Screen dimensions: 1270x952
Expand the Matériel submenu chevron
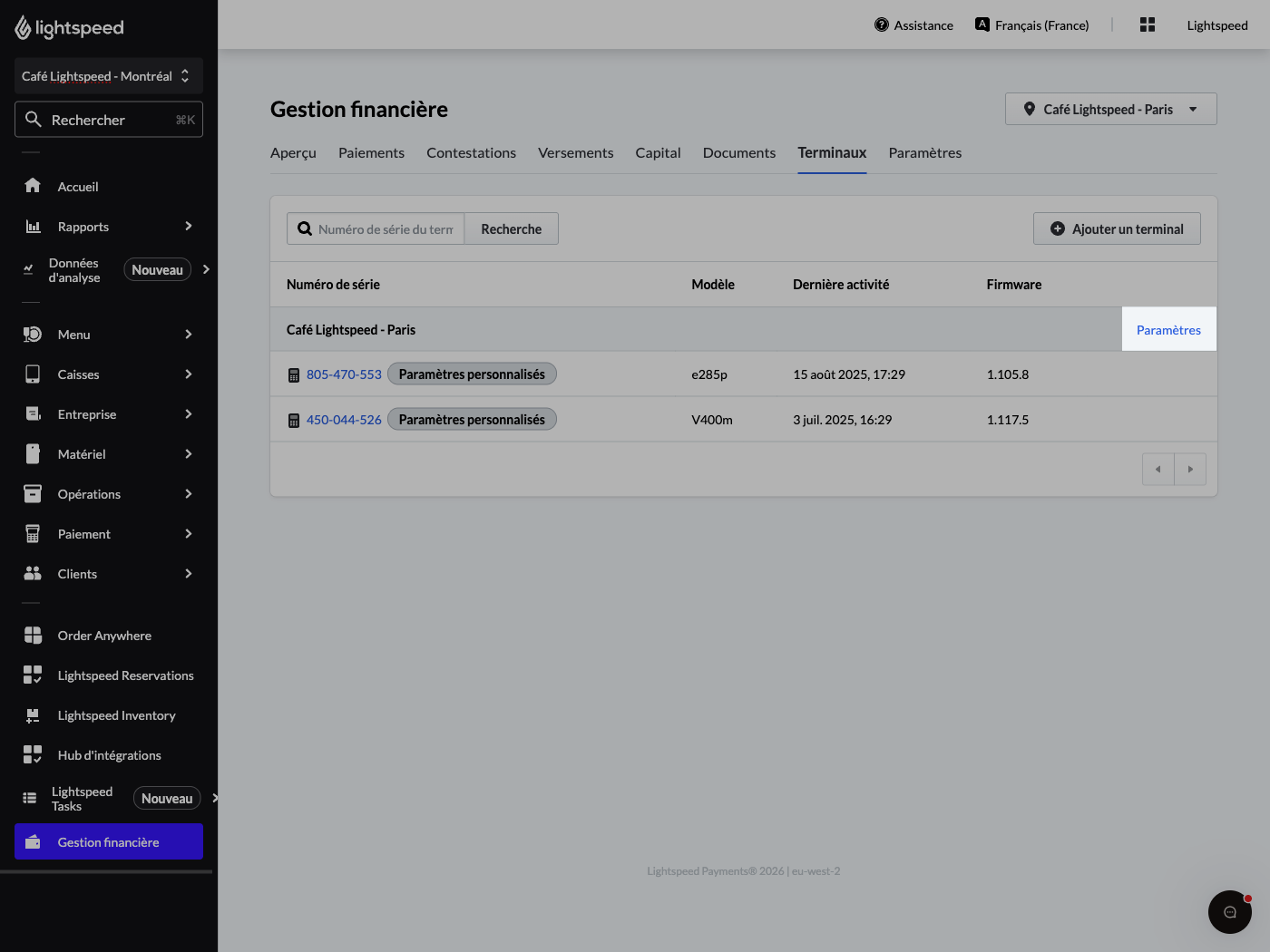point(189,454)
